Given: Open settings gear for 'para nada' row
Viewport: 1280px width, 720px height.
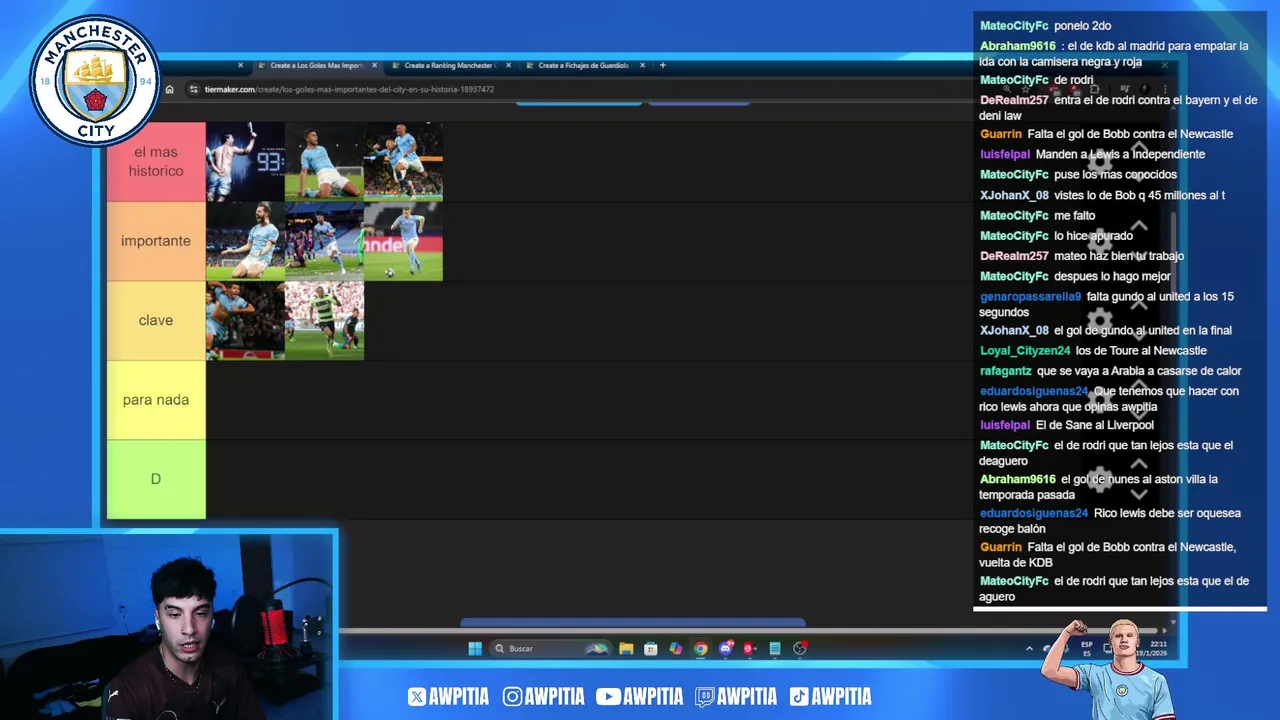Looking at the screenshot, I should point(1099,400).
